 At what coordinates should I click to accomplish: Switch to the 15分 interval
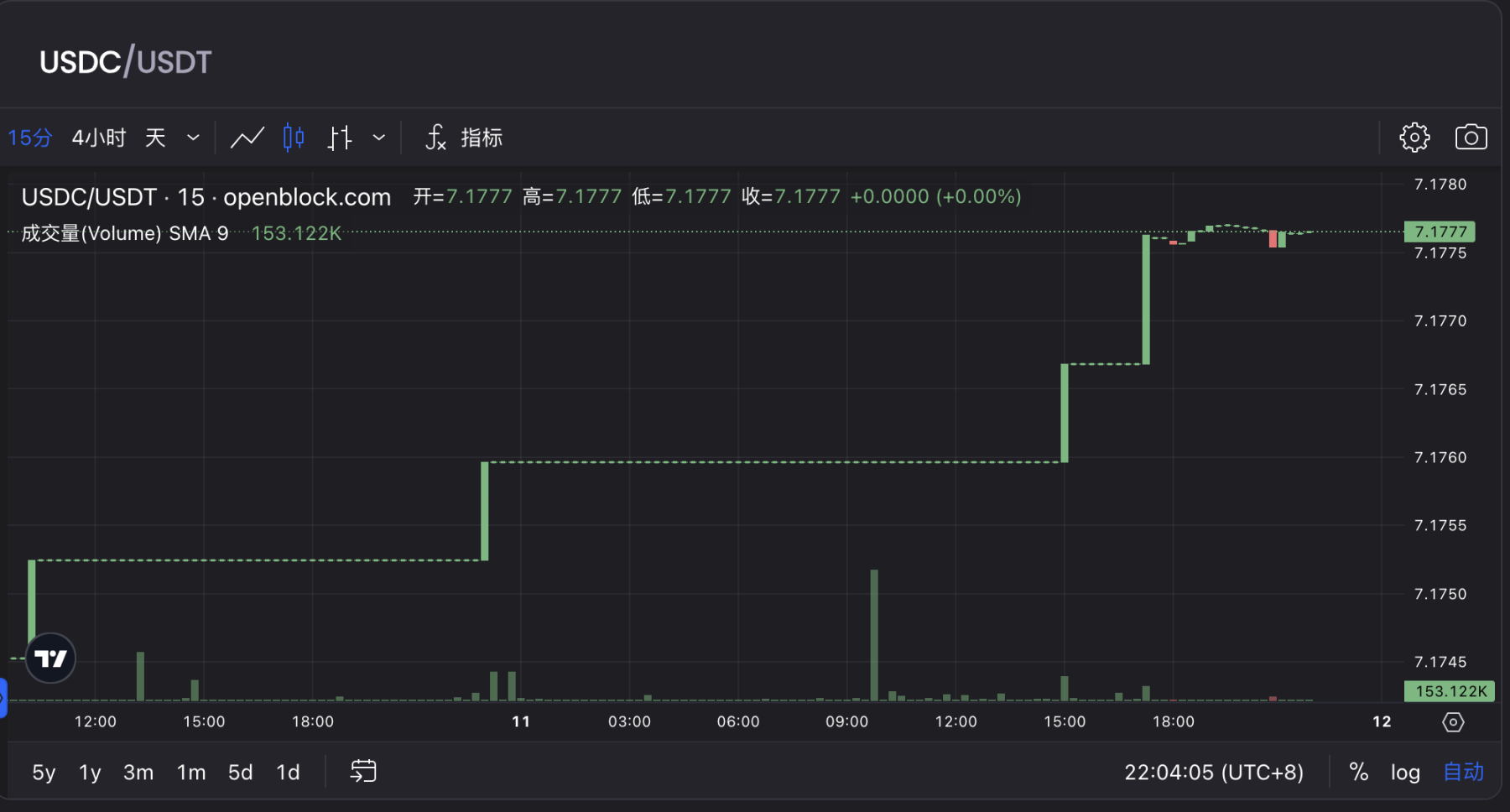(x=30, y=138)
